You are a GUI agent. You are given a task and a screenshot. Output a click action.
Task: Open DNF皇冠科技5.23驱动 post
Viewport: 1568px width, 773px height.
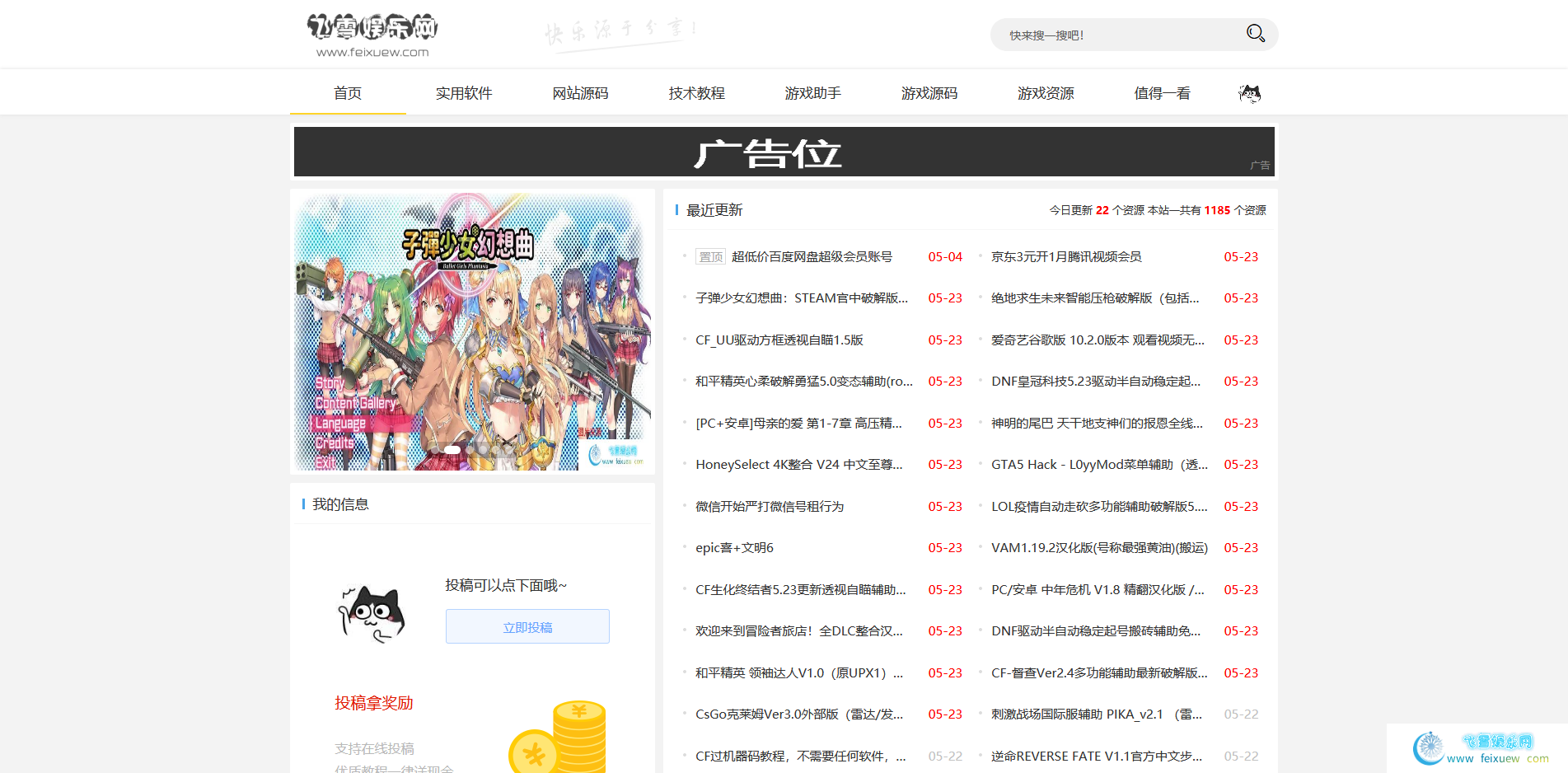tap(1096, 381)
